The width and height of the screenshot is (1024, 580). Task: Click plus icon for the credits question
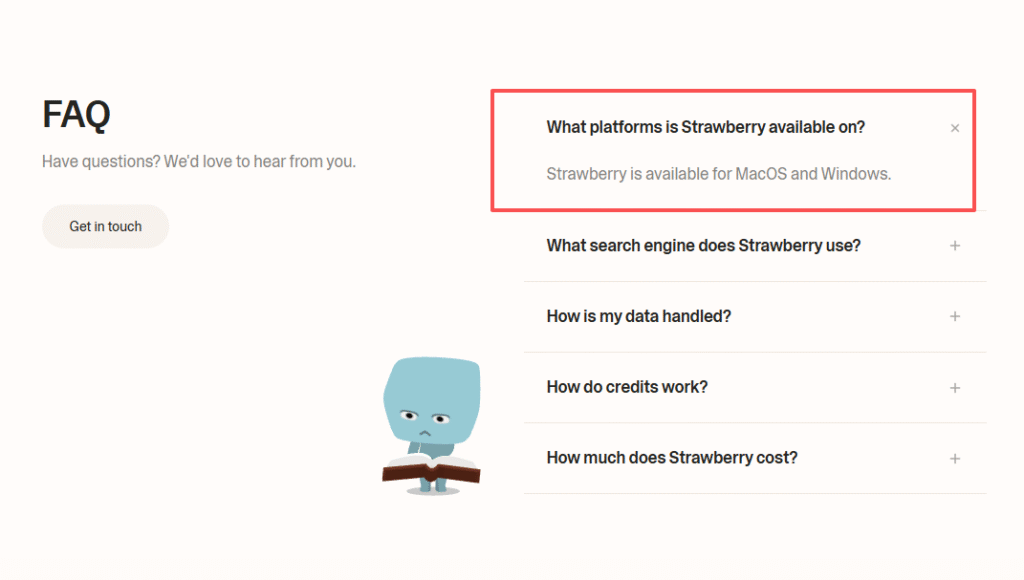click(955, 388)
